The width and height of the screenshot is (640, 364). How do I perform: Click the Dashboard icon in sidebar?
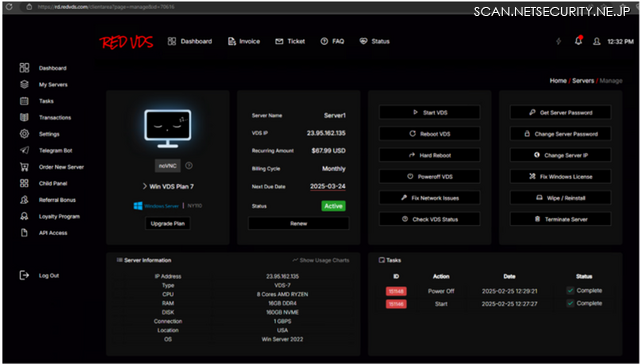click(x=24, y=68)
